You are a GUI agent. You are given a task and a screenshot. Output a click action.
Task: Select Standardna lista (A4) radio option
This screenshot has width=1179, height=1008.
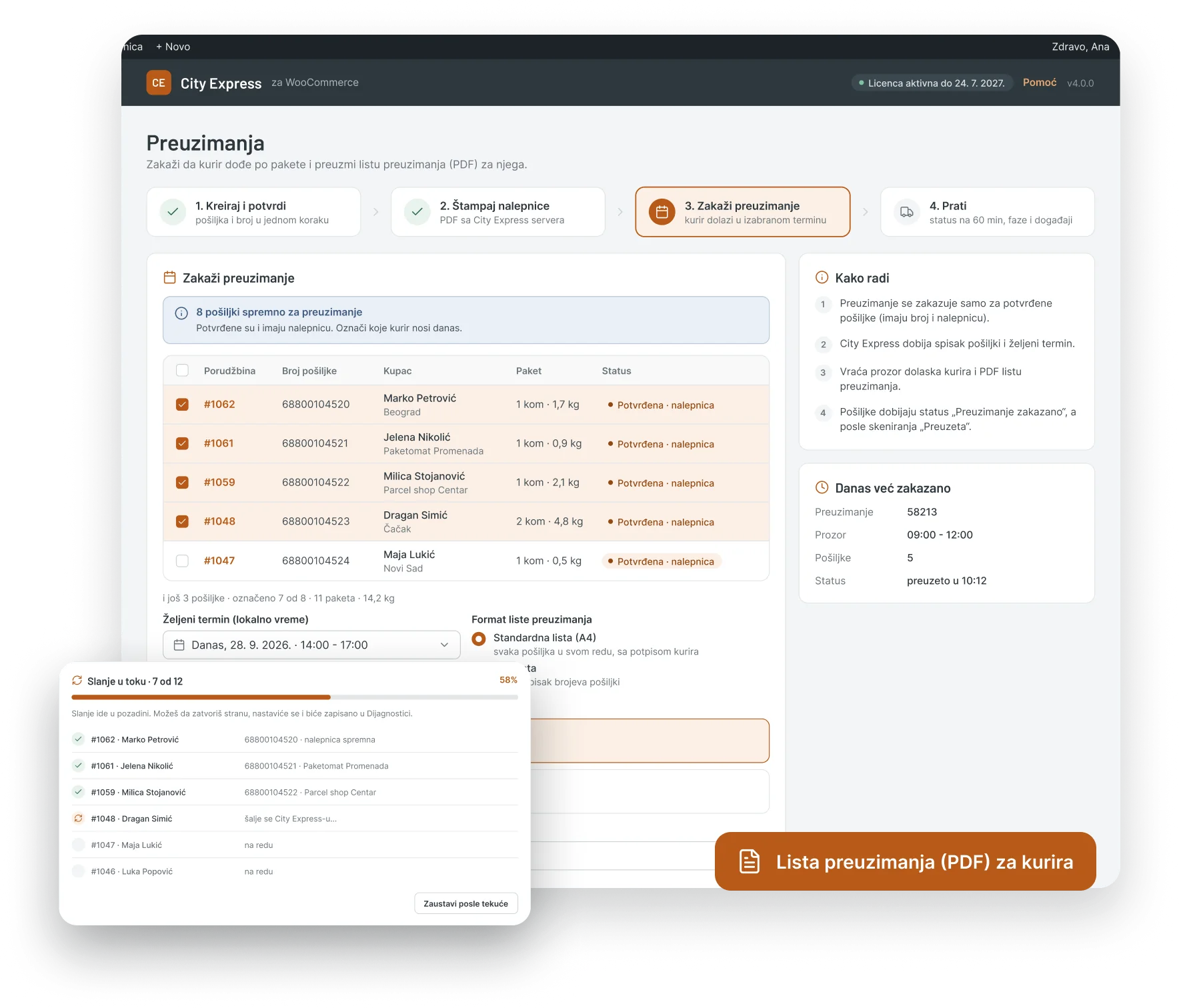click(479, 639)
